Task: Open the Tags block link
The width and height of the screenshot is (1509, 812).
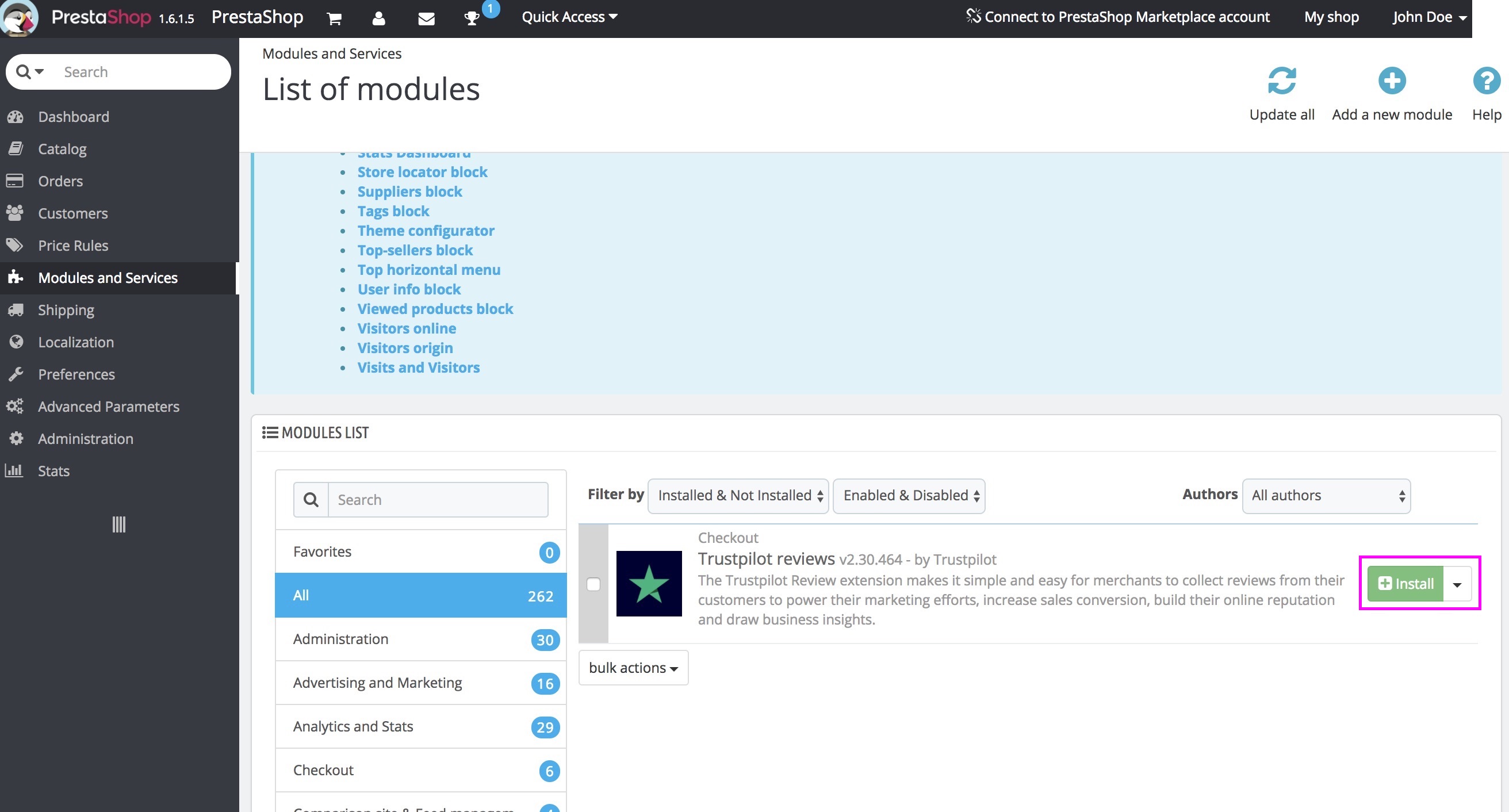Action: click(x=393, y=211)
